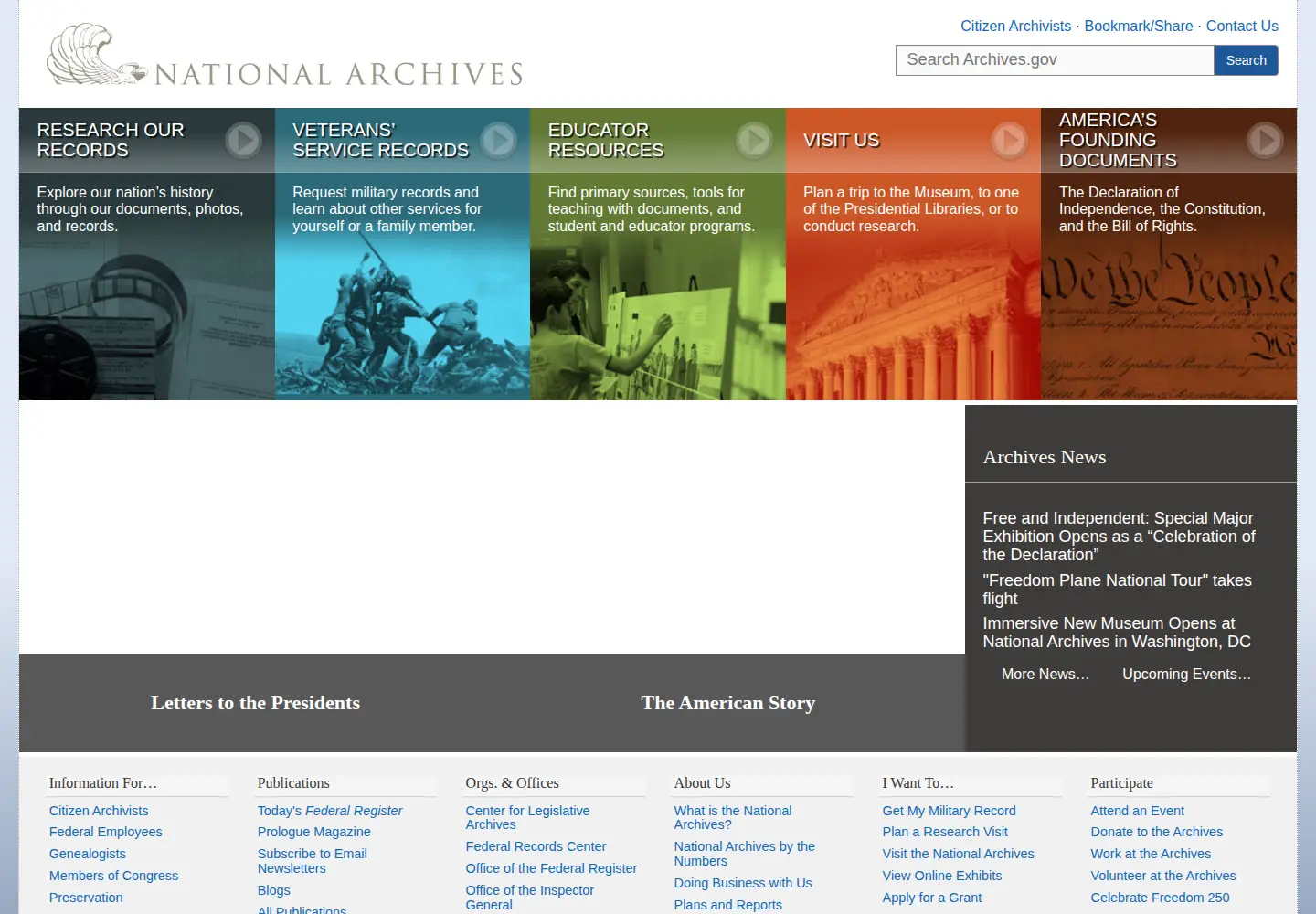1316x914 pixels.
Task: Open National Archives by the Numbers
Action: click(x=745, y=855)
